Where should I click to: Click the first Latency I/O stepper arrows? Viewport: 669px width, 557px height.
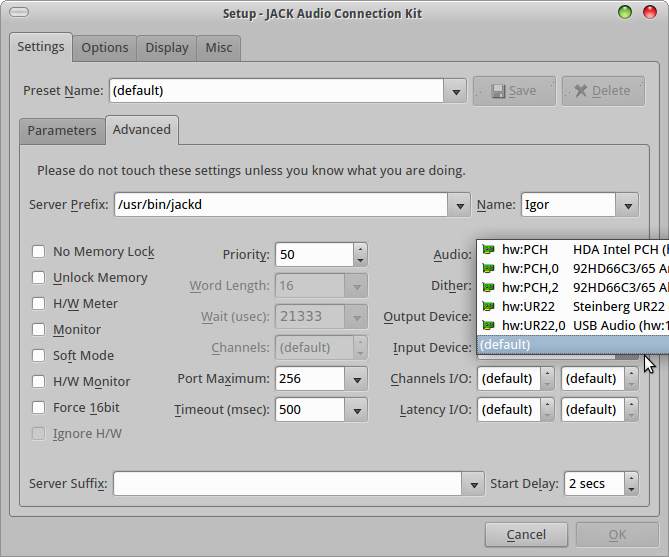[x=547, y=410]
